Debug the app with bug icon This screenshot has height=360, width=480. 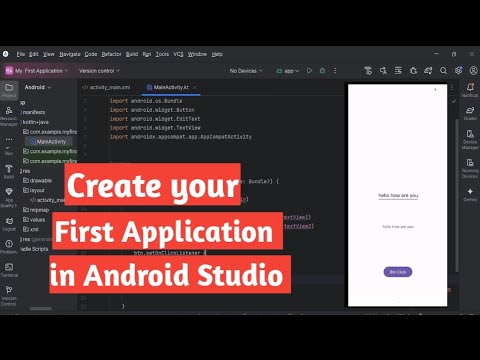click(322, 71)
